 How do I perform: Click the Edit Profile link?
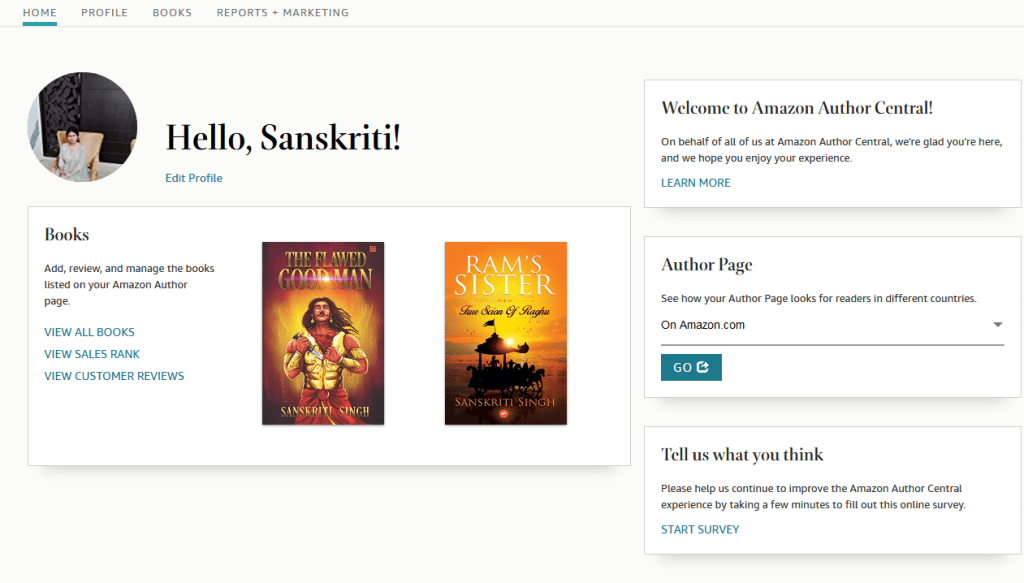[194, 178]
